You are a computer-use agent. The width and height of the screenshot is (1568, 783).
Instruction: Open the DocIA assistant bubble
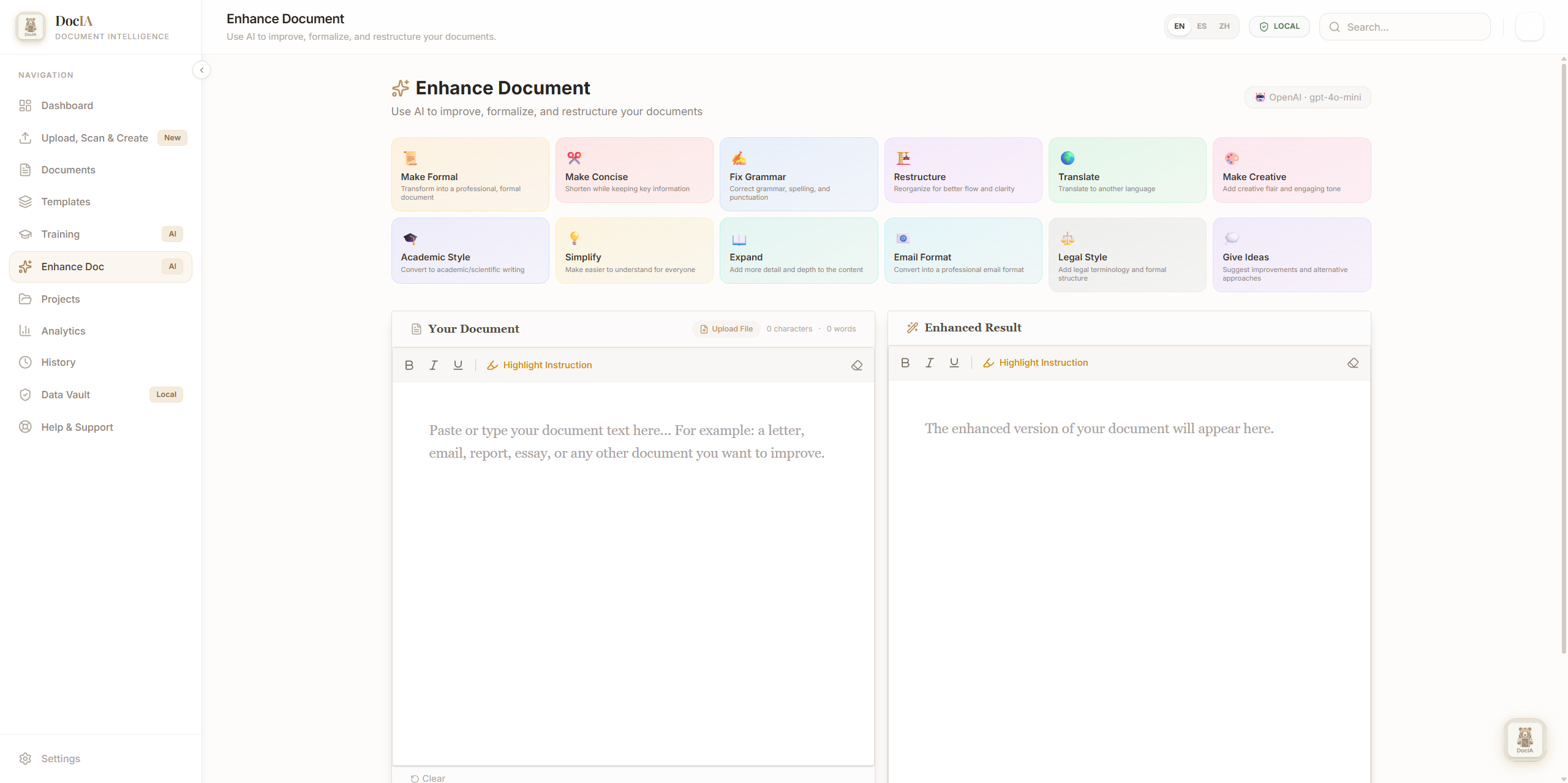1525,739
